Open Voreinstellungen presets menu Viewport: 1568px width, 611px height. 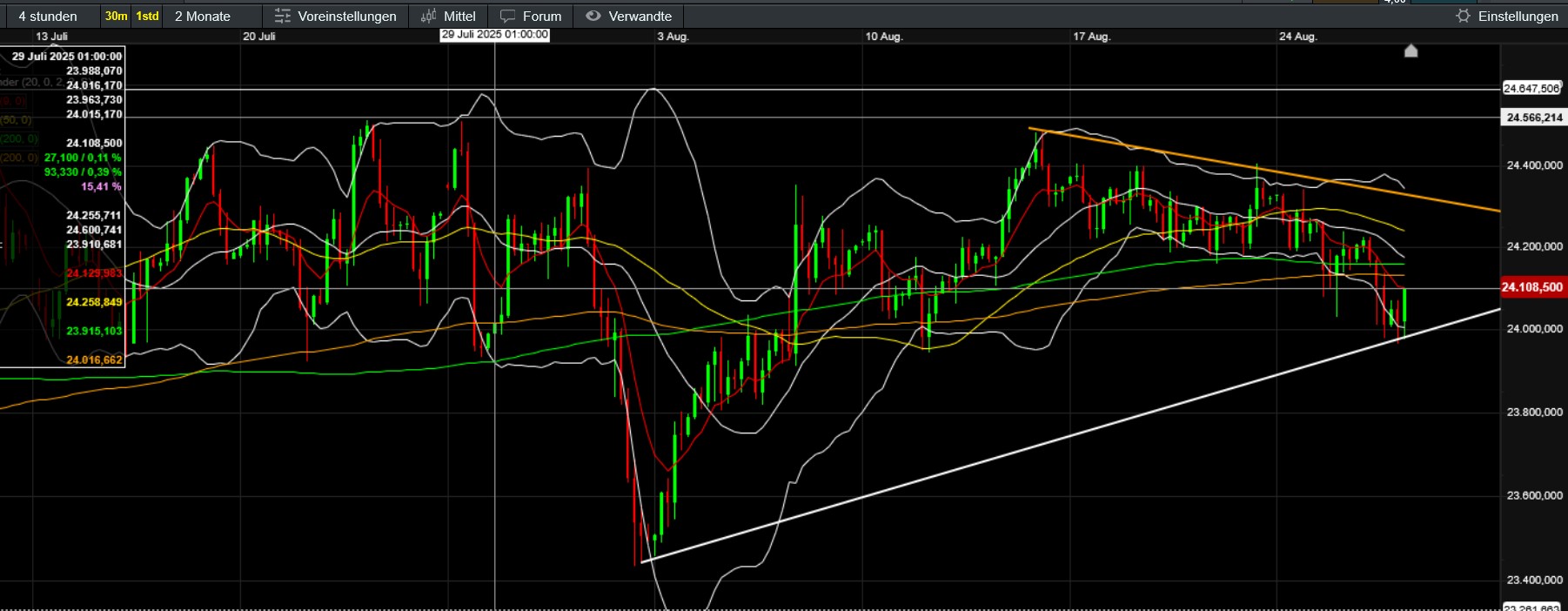point(335,17)
